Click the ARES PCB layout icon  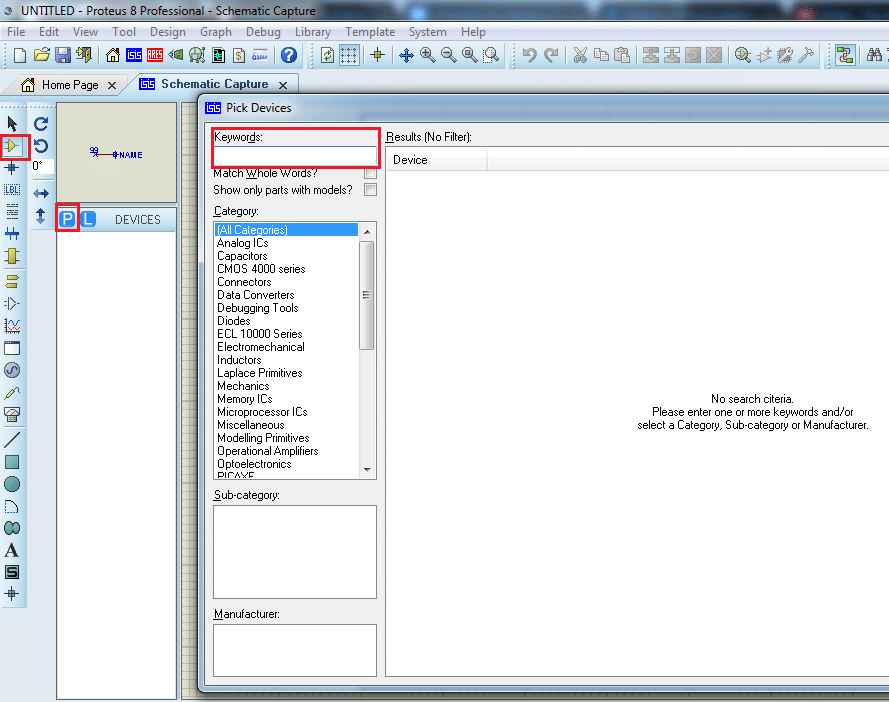coord(155,56)
